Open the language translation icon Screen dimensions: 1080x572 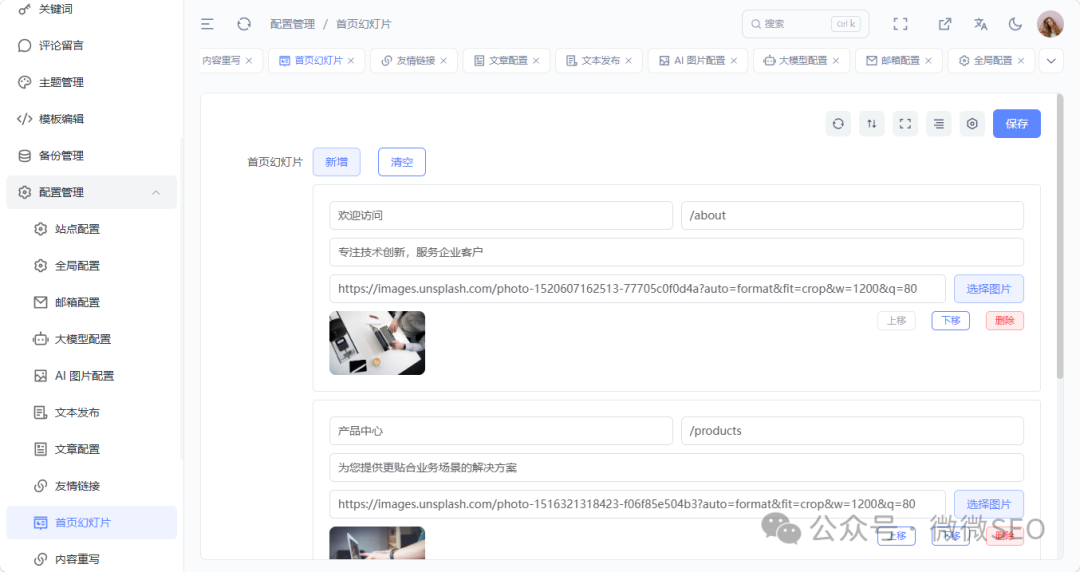coord(980,24)
